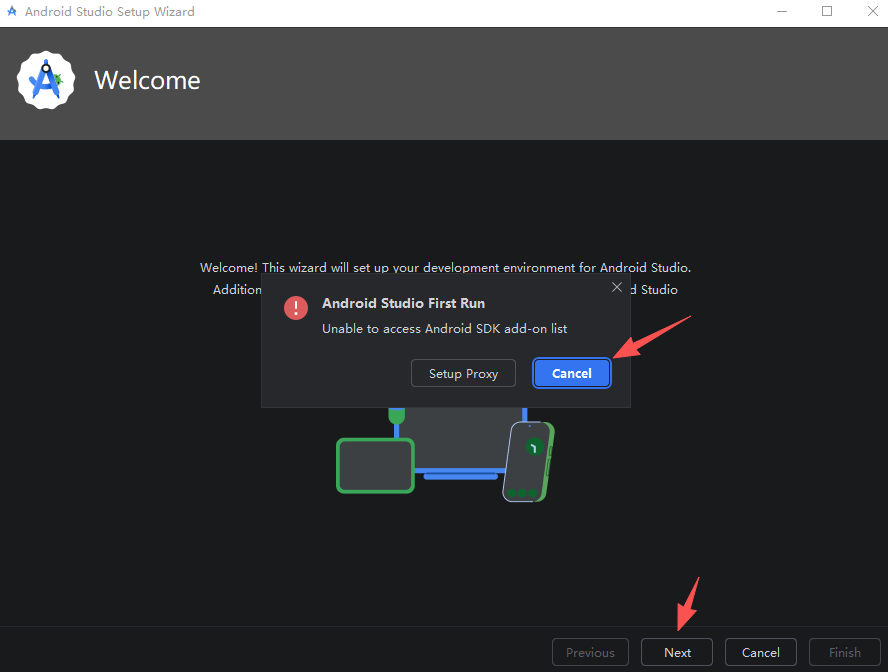
Task: Proceed with the Next wizard button
Action: click(x=677, y=652)
